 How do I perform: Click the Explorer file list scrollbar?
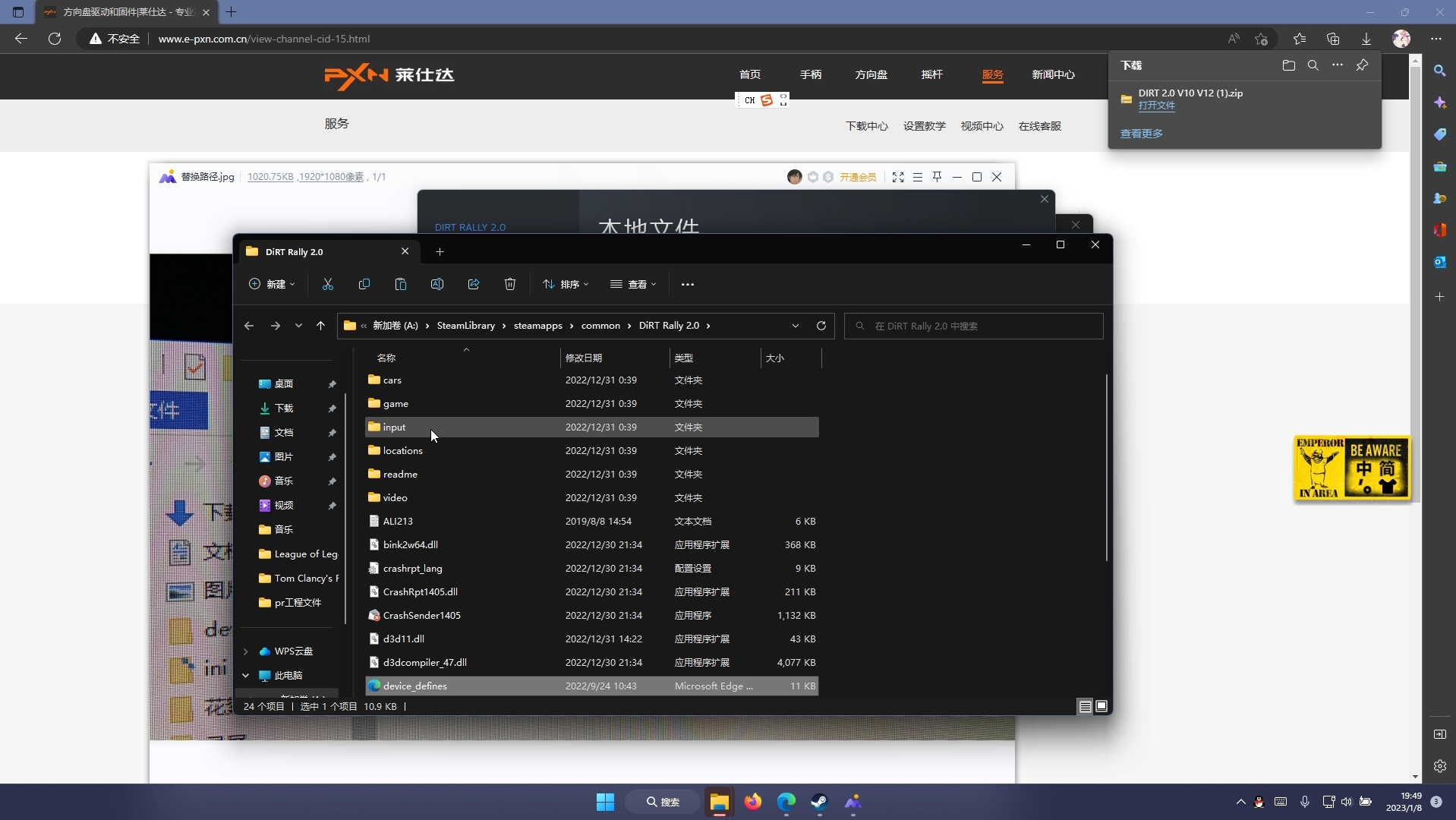tap(1106, 467)
